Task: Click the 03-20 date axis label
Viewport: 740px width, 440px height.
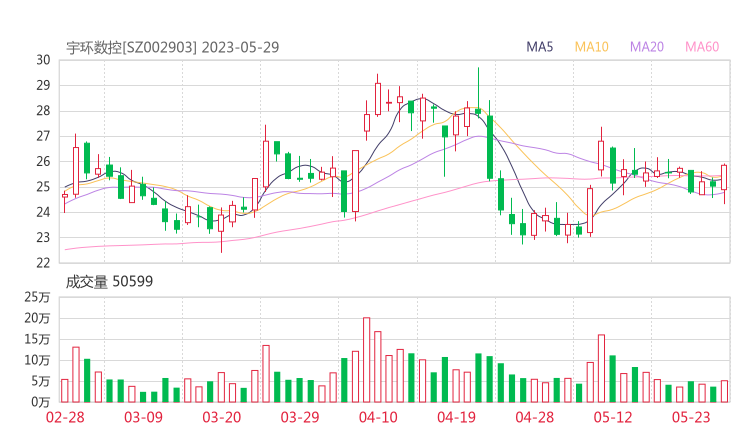Action: [221, 417]
